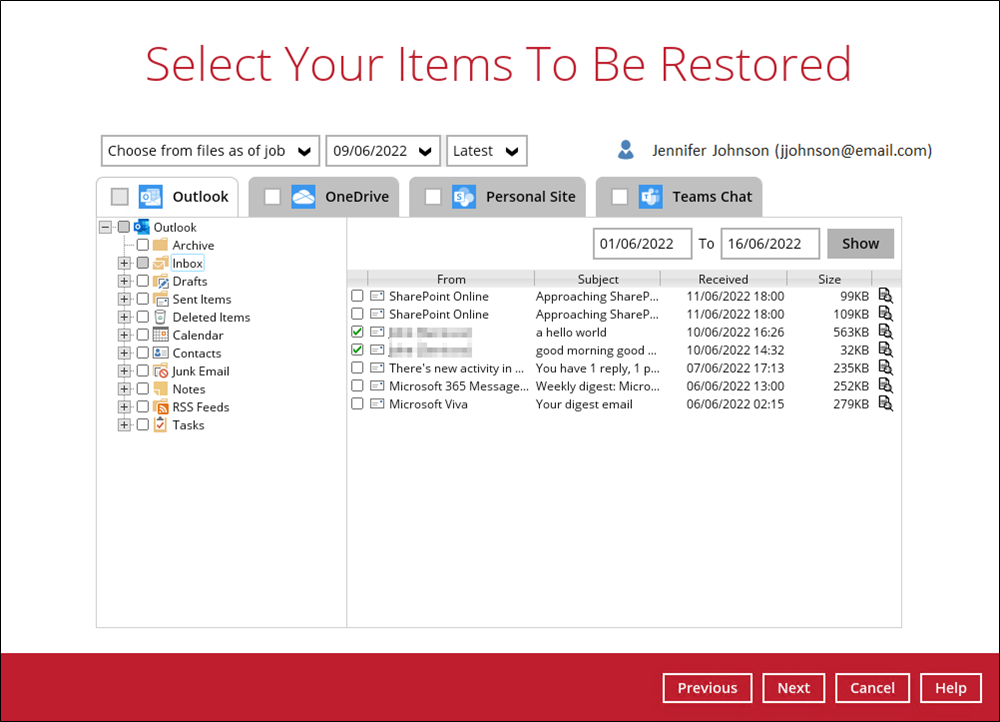
Task: Click the start date field 01/06/2022
Action: click(642, 243)
